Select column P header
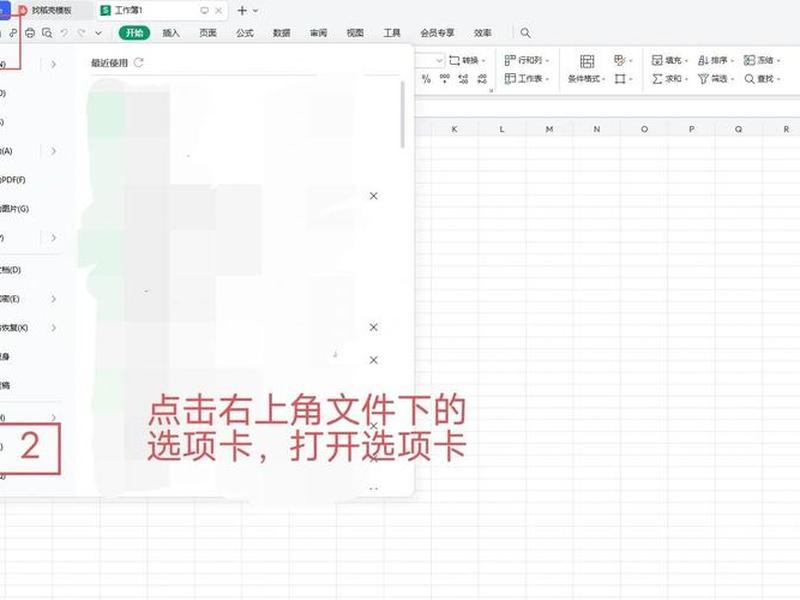This screenshot has height=600, width=800. click(691, 130)
